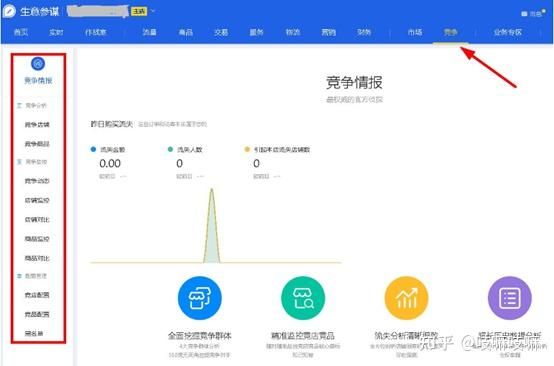This screenshot has height=366, width=554.
Task: Open 商品对比 in the sidebar
Action: [x=37, y=258]
